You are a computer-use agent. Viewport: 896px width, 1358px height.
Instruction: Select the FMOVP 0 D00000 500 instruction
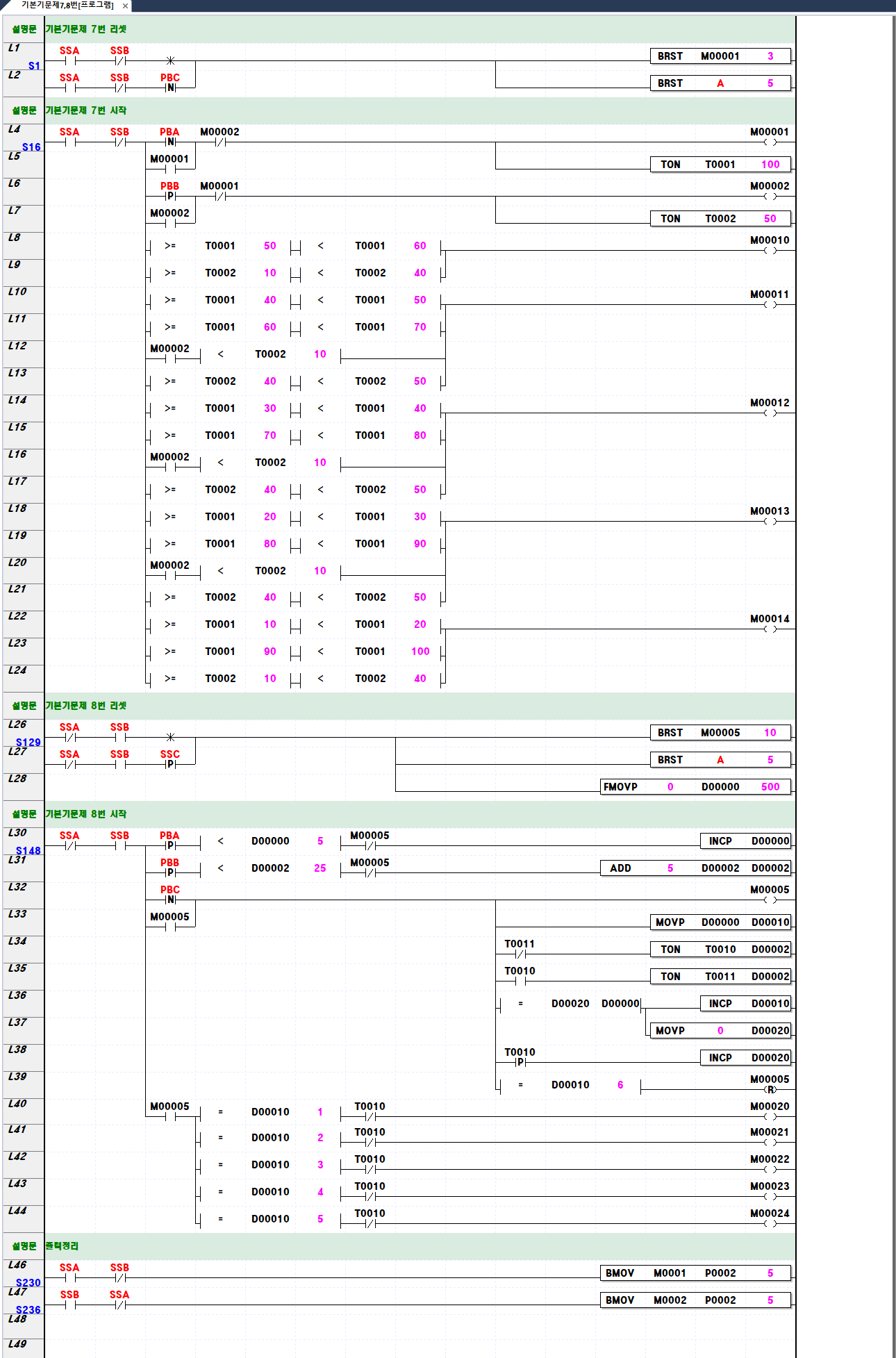tap(695, 787)
